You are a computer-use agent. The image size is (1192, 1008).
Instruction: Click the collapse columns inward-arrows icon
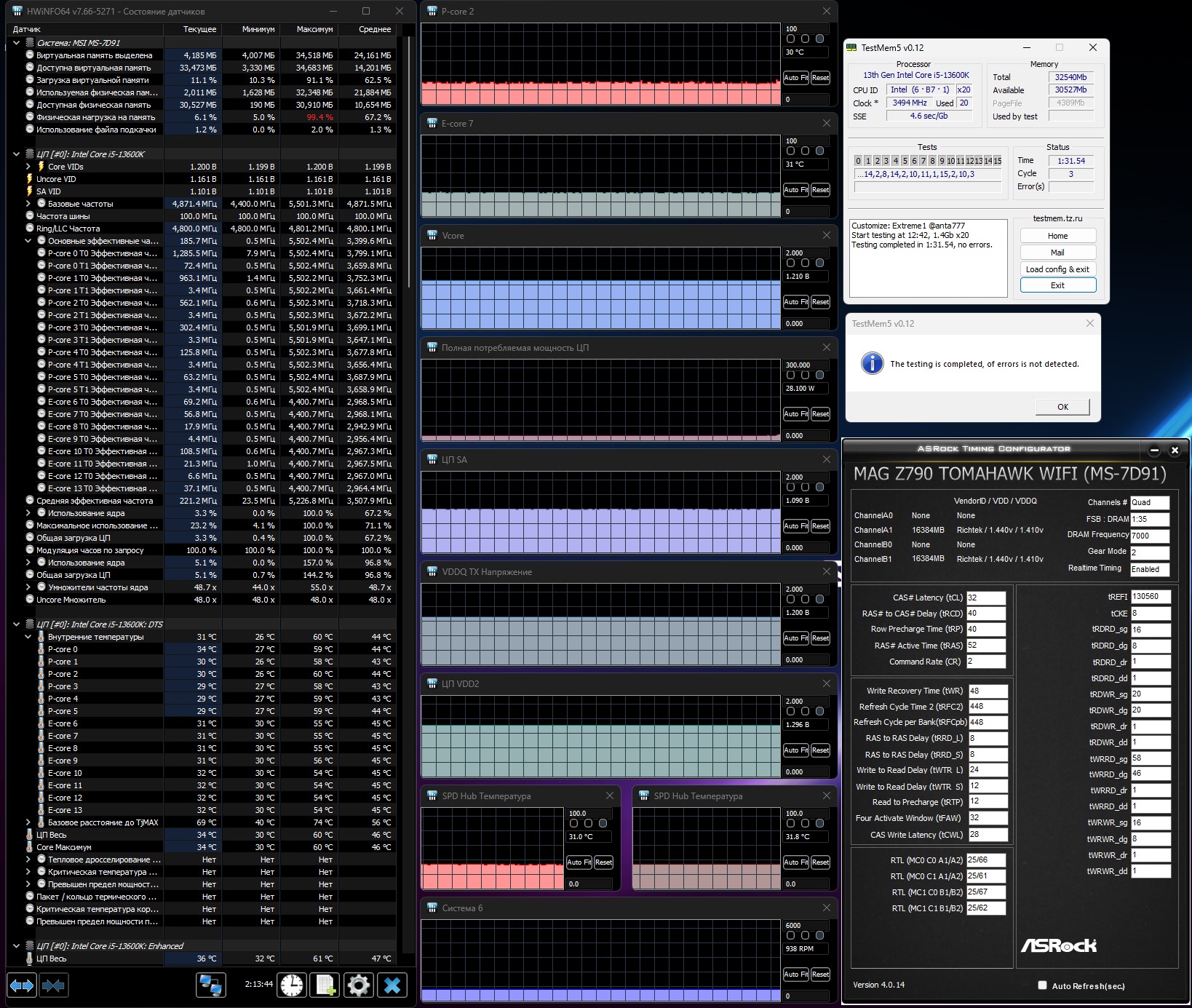54,985
